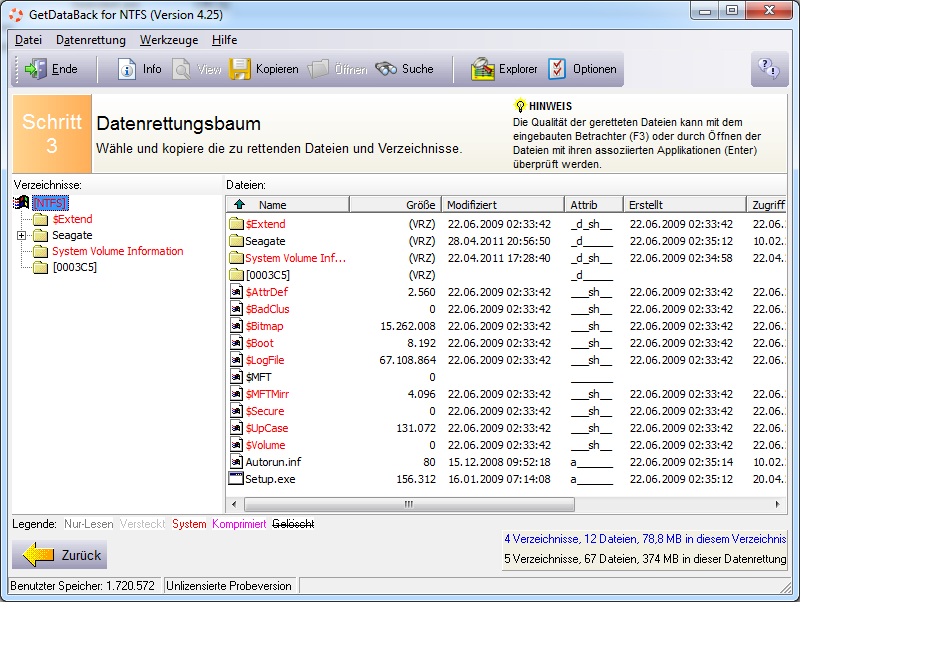Click the scroll left arrow

coord(234,504)
